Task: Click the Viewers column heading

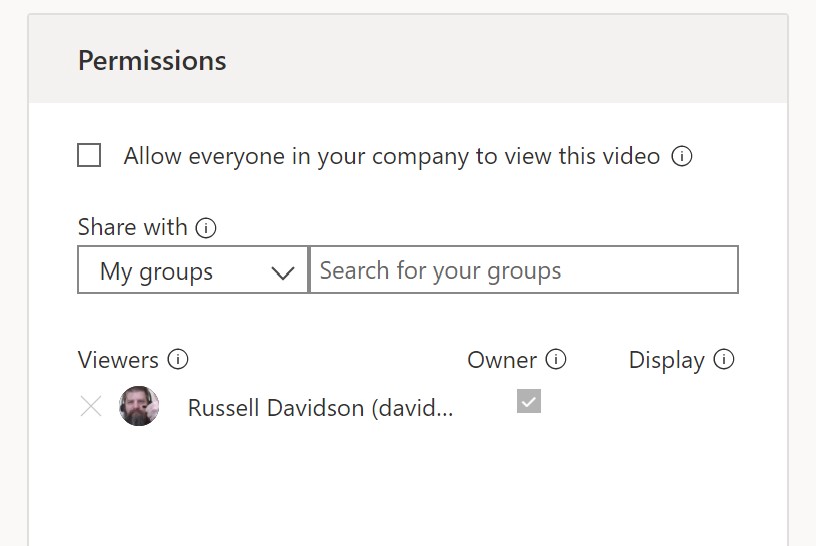Action: [x=118, y=360]
